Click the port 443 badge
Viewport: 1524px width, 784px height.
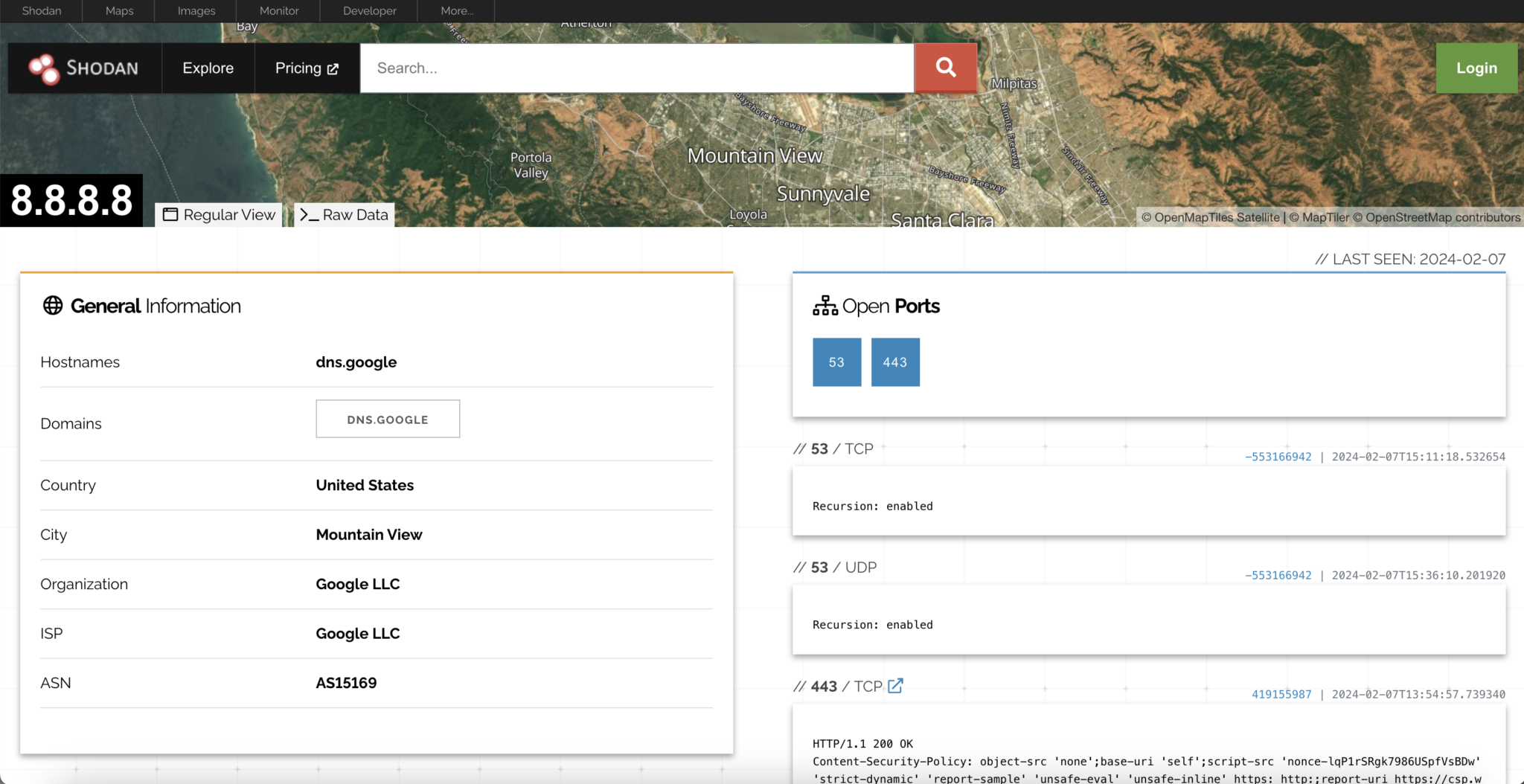point(895,362)
